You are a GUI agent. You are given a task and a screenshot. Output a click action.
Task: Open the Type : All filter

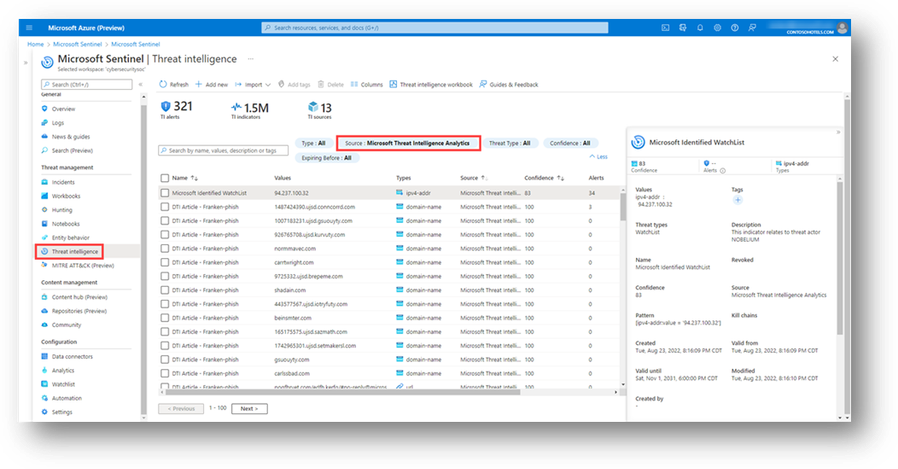313,143
